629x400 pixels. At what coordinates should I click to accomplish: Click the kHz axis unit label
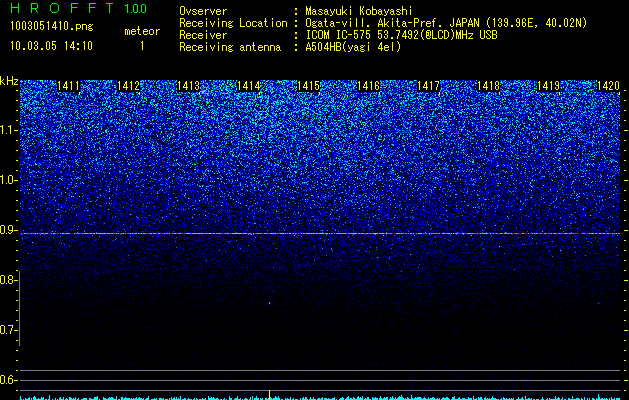click(9, 81)
